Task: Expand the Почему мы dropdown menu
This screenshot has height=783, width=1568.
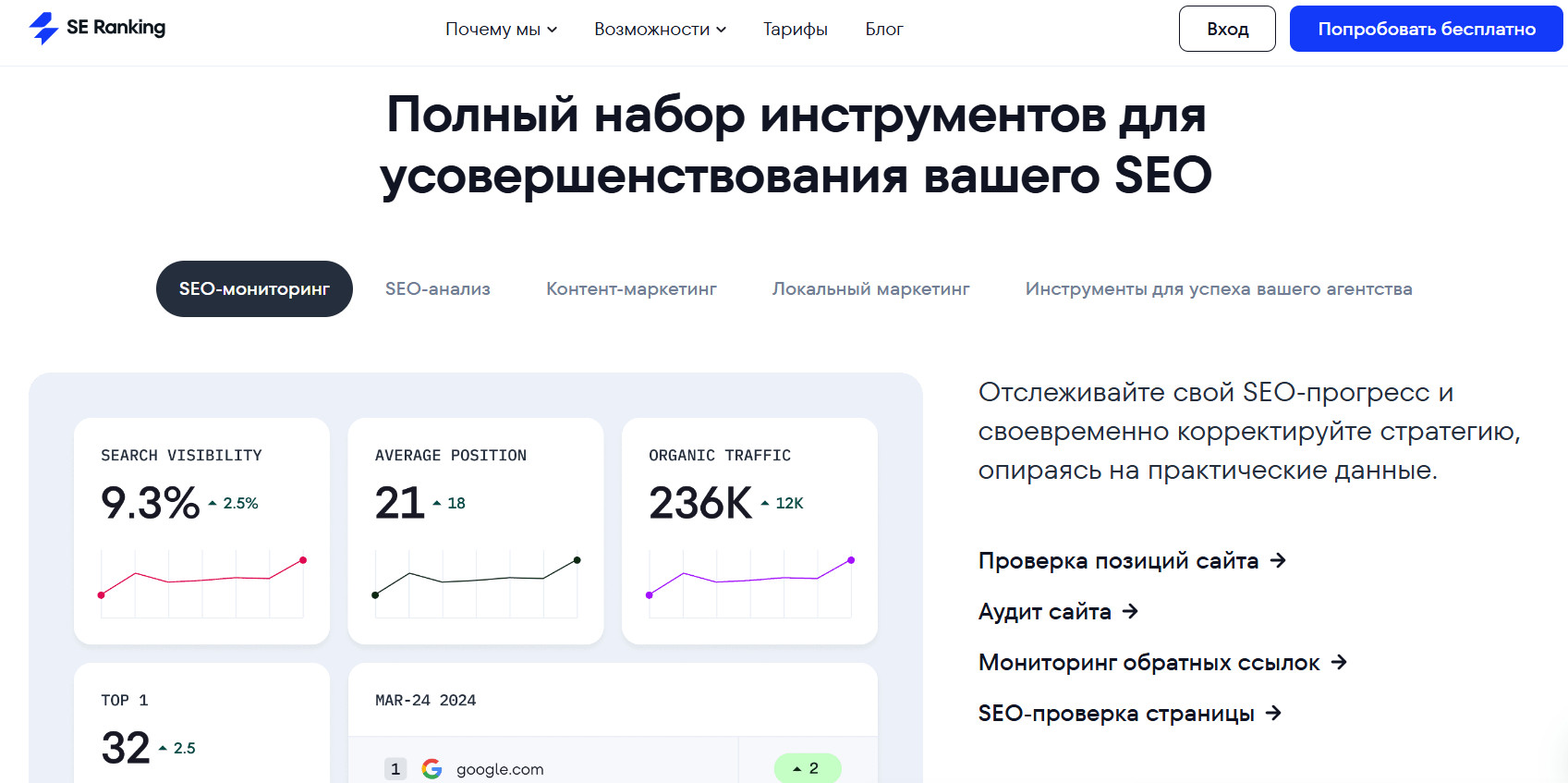Action: (x=502, y=30)
